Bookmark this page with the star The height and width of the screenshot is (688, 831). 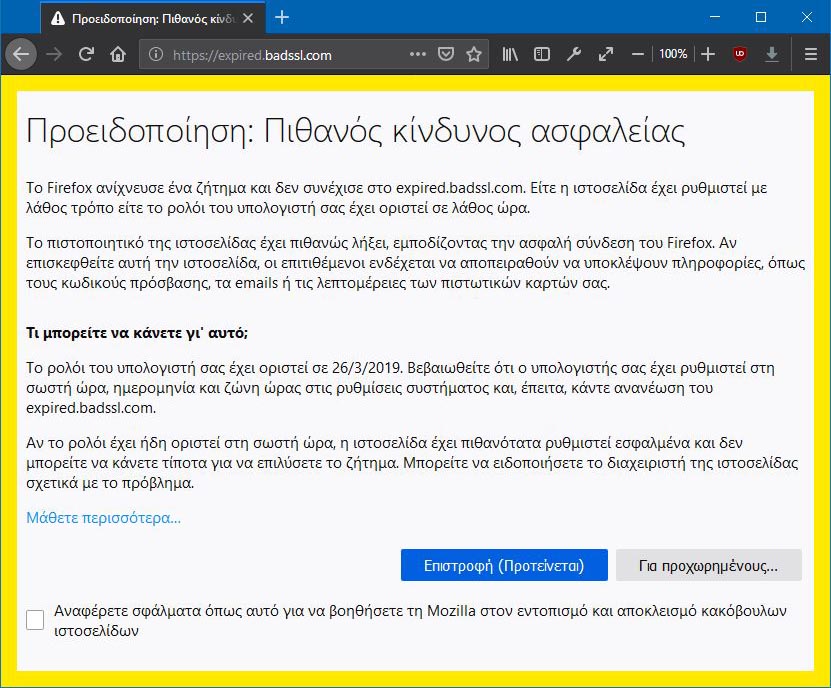click(x=474, y=54)
